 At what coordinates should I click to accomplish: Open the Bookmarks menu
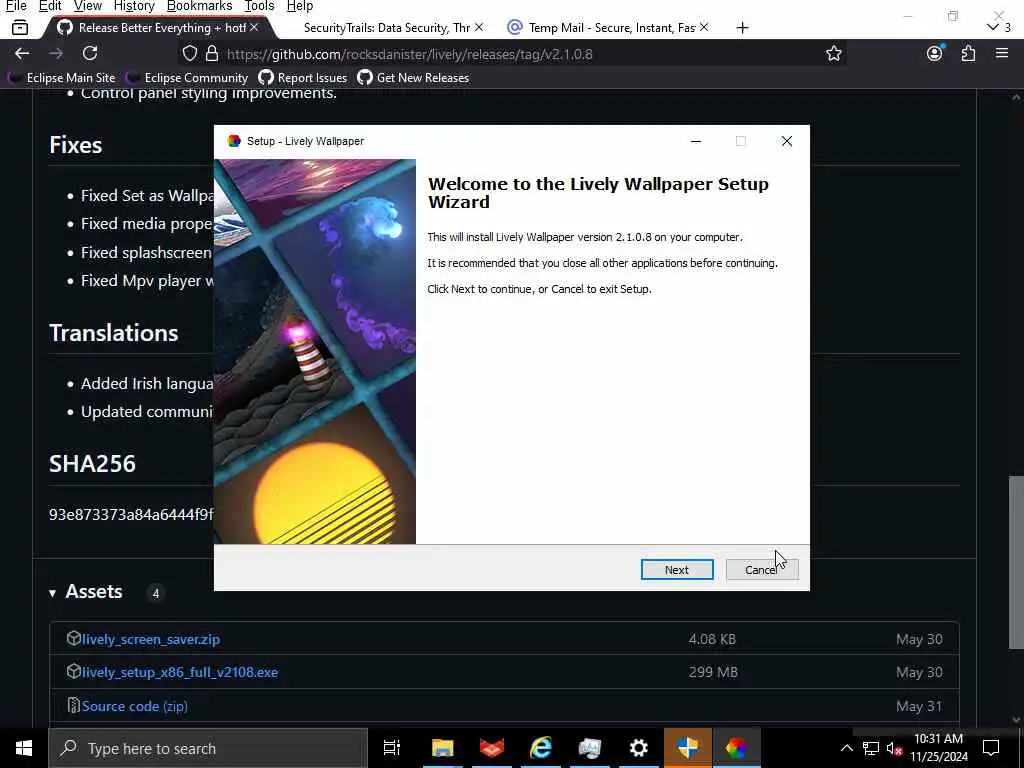click(x=199, y=6)
